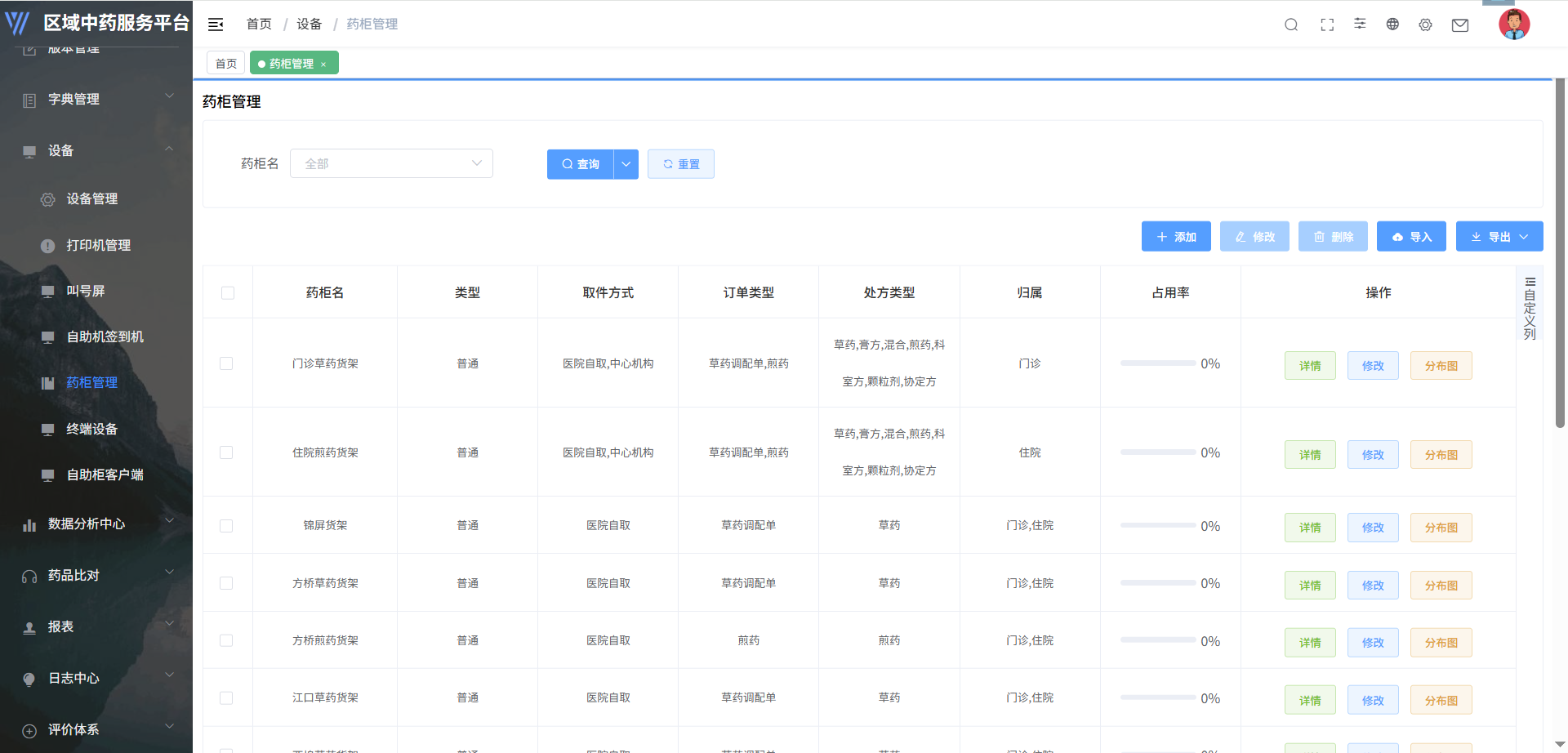Go to 首页 in the breadcrumb
Screen dimensions: 1568x753
(259, 25)
